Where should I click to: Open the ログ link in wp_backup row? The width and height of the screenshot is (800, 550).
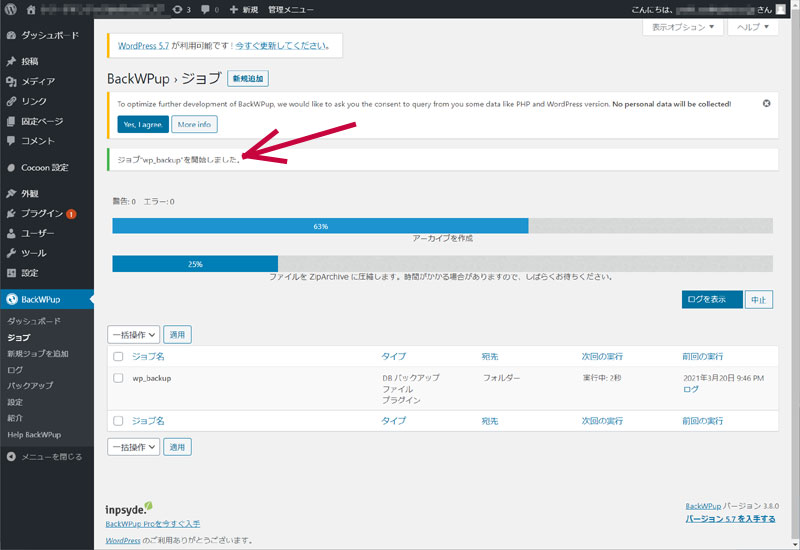pyautogui.click(x=691, y=389)
